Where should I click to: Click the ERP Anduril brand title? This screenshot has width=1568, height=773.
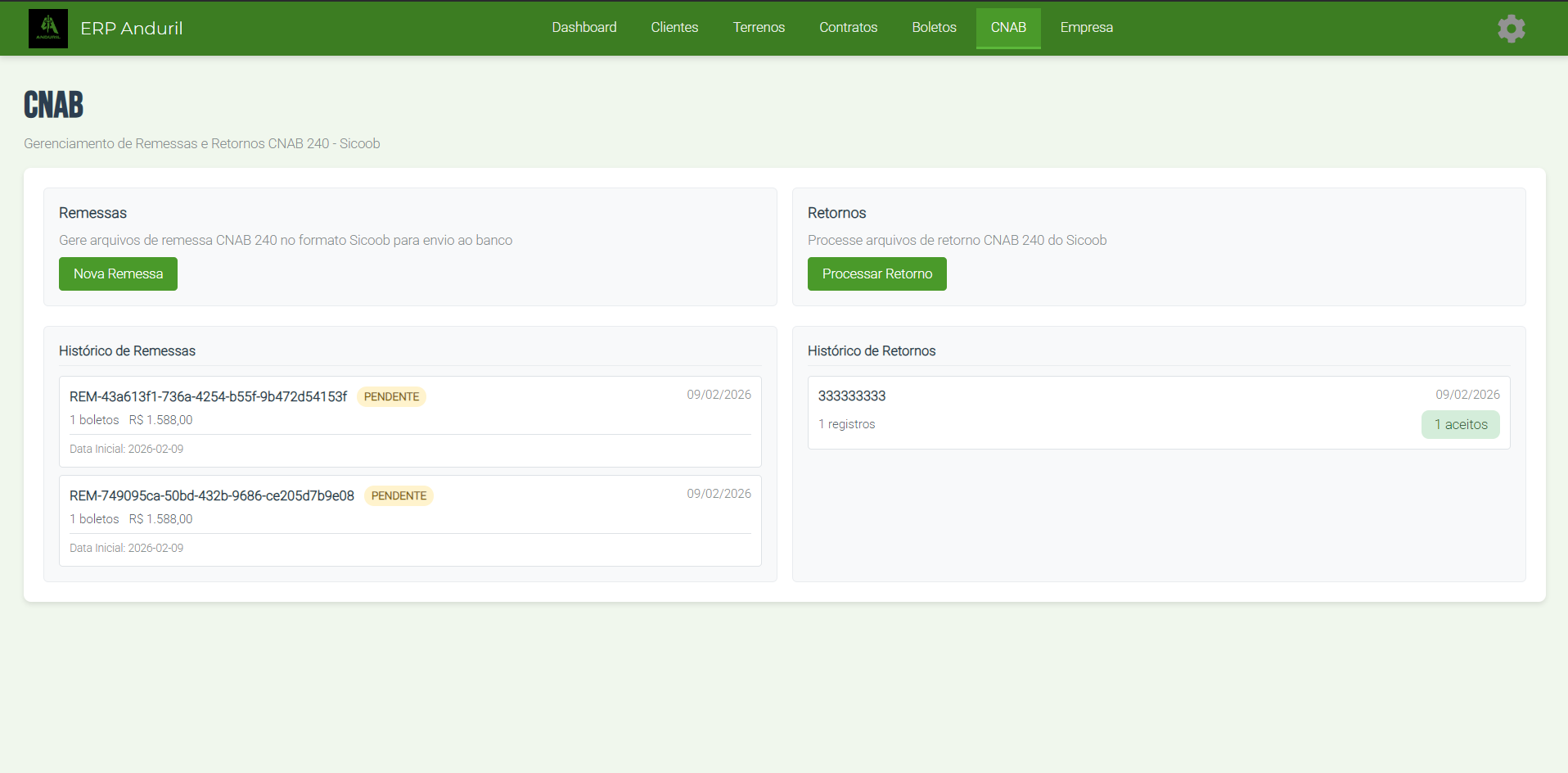(131, 29)
